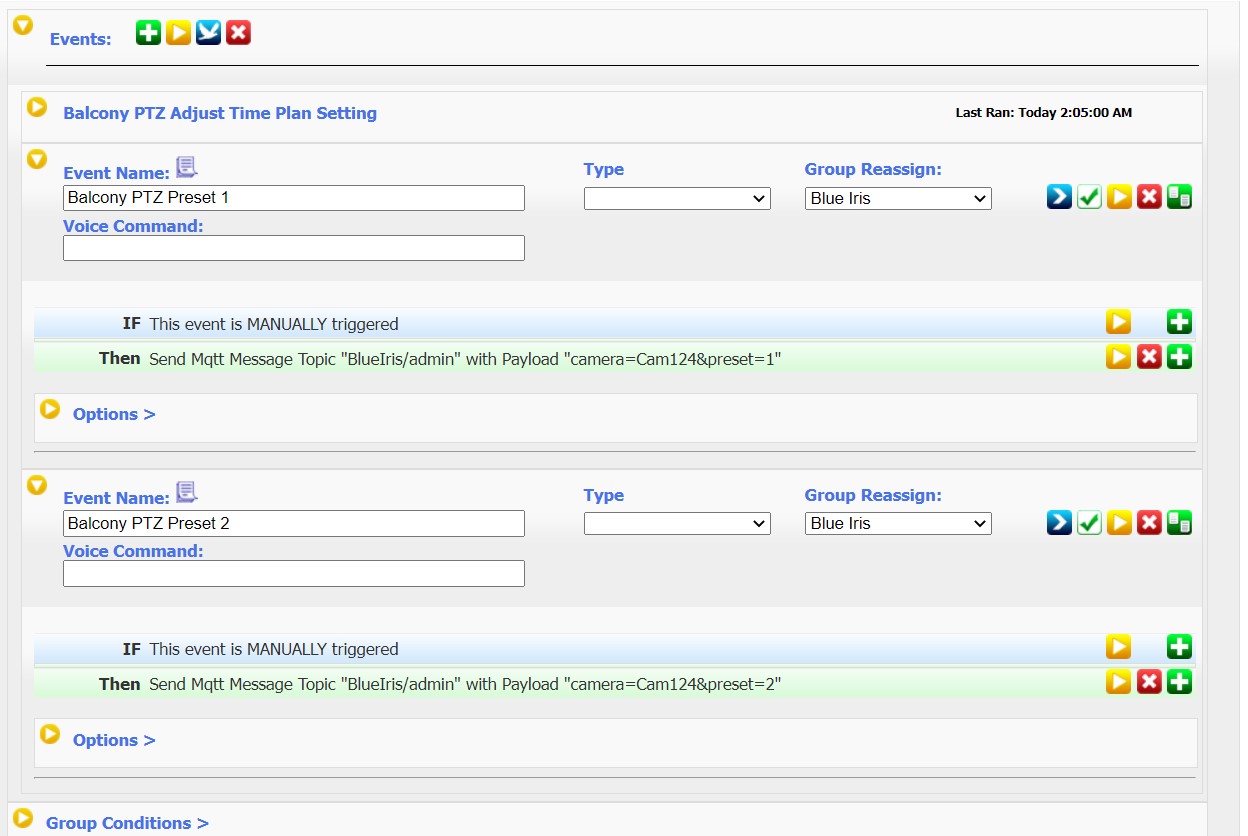Toggle green checkmark enable for Balcony PTZ Preset 1
1248x836 pixels.
[1089, 197]
